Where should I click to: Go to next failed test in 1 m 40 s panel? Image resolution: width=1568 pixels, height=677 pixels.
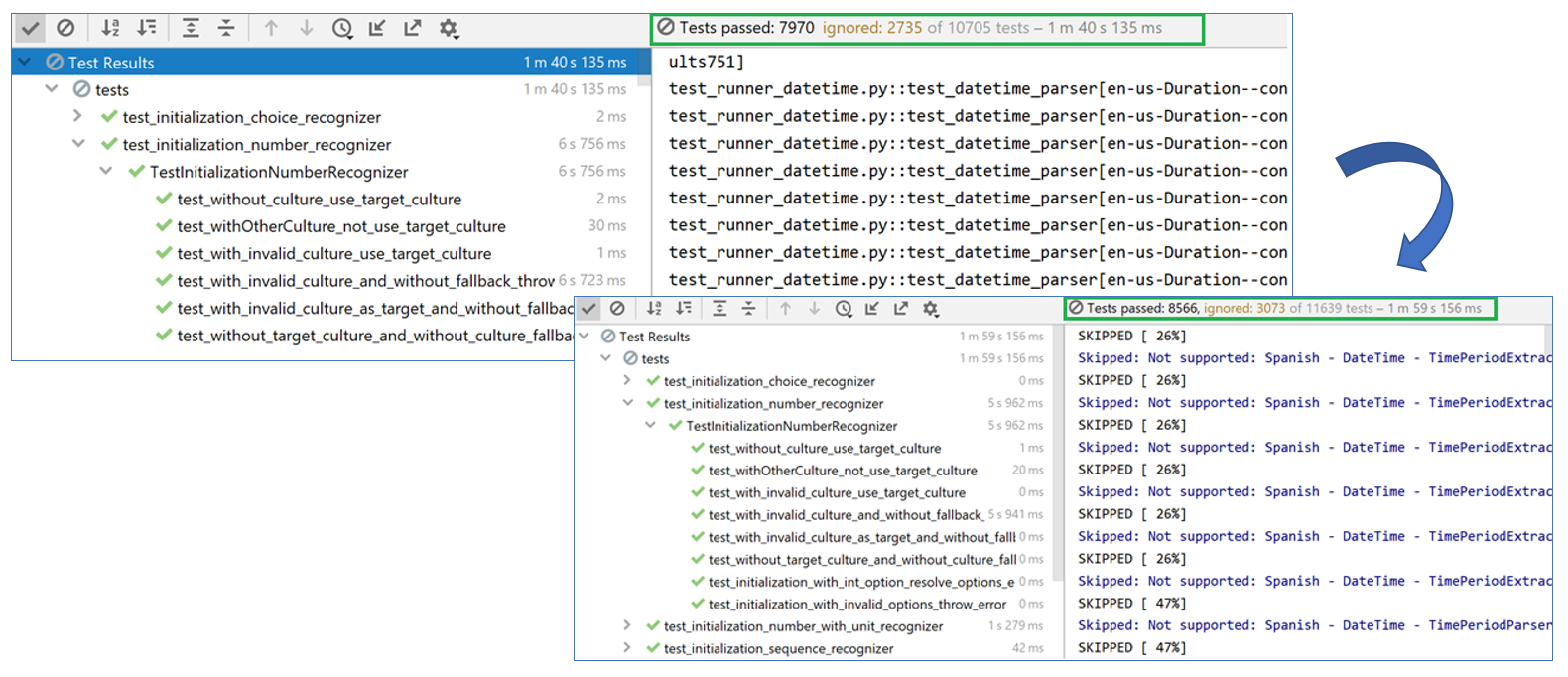307,28
